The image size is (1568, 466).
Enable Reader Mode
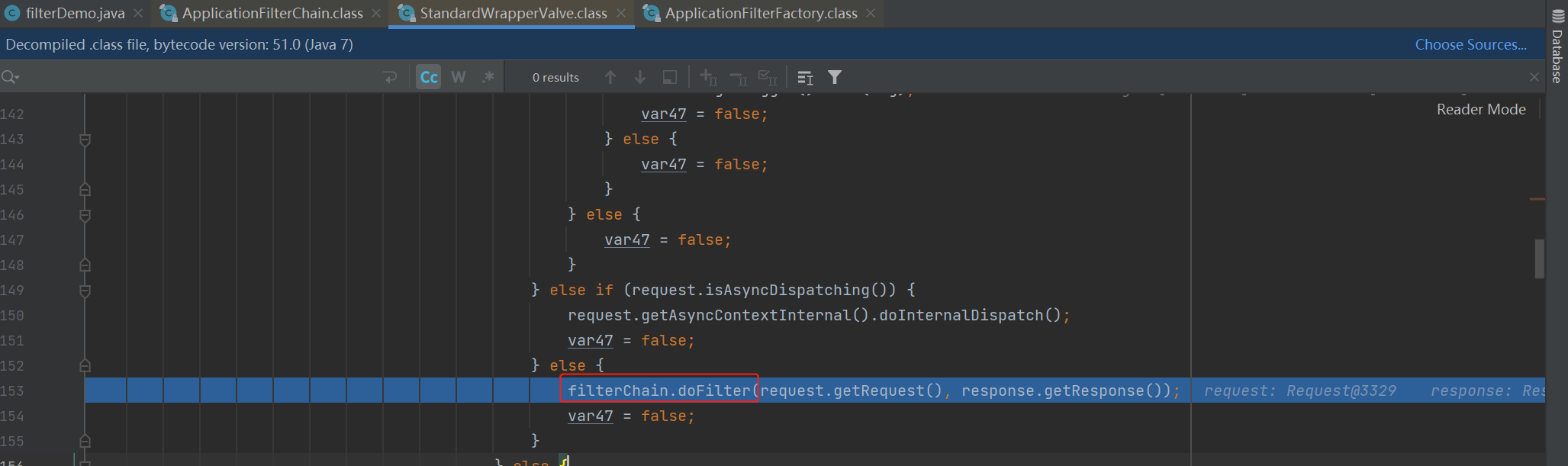pos(1481,109)
